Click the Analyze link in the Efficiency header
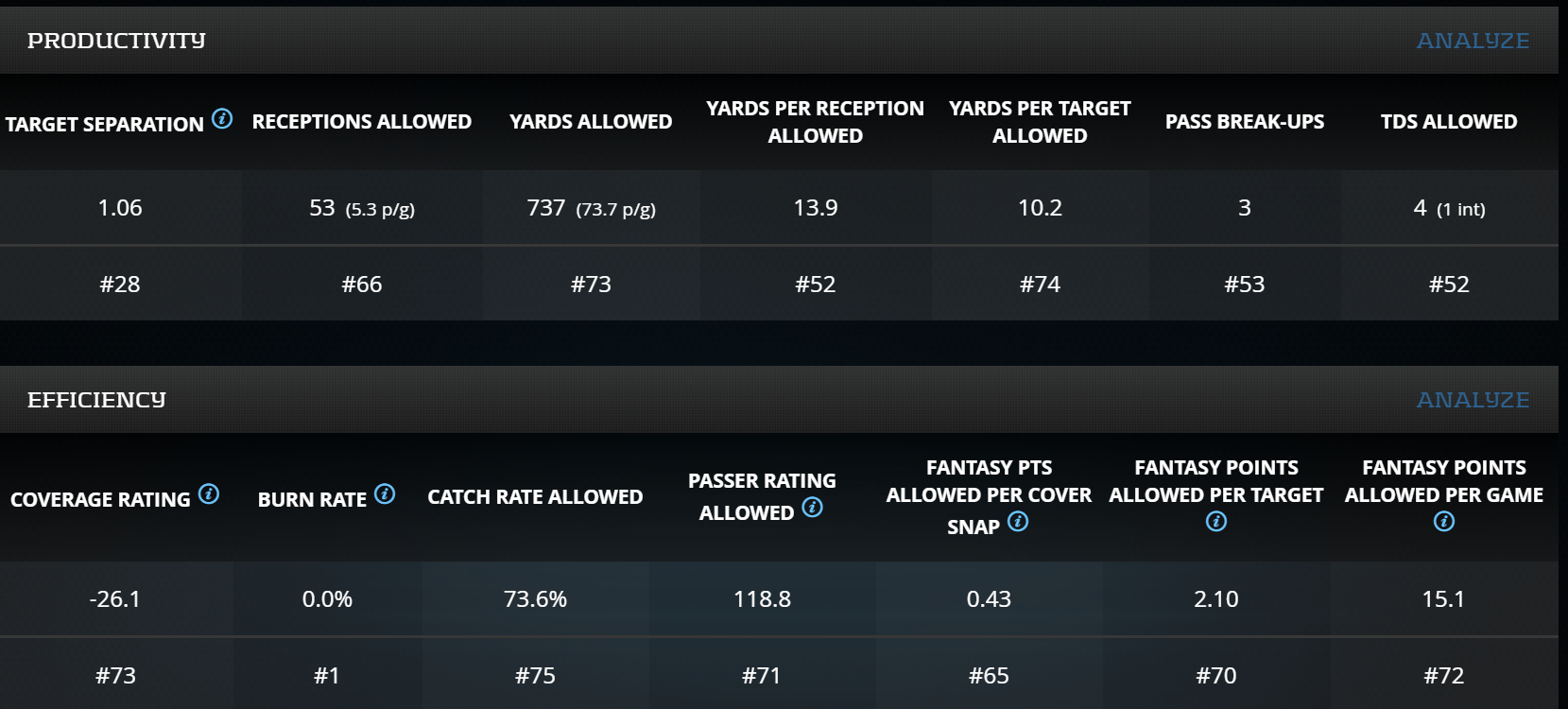 [1473, 400]
